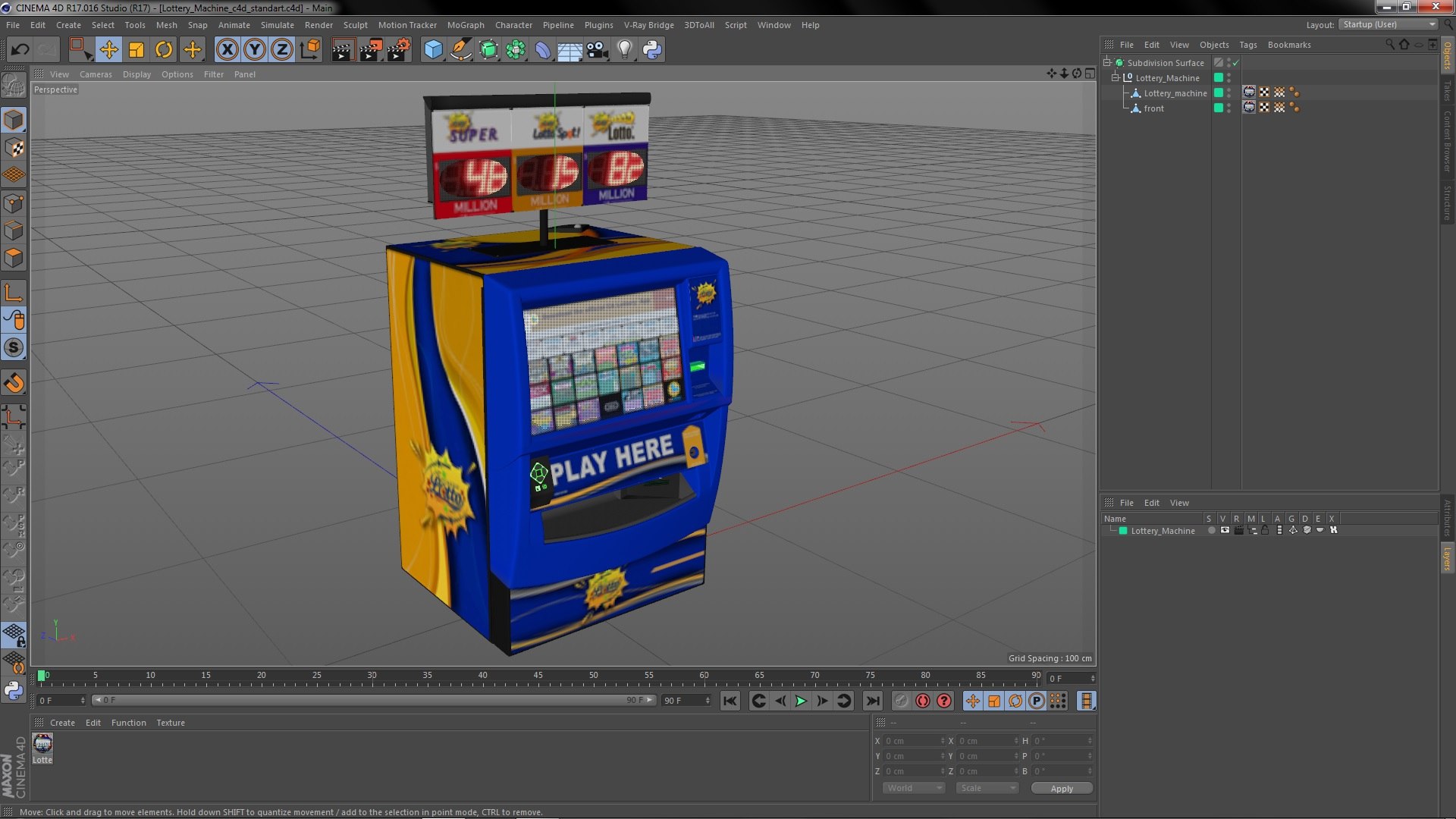
Task: Add a Floor environment object
Action: [x=570, y=50]
